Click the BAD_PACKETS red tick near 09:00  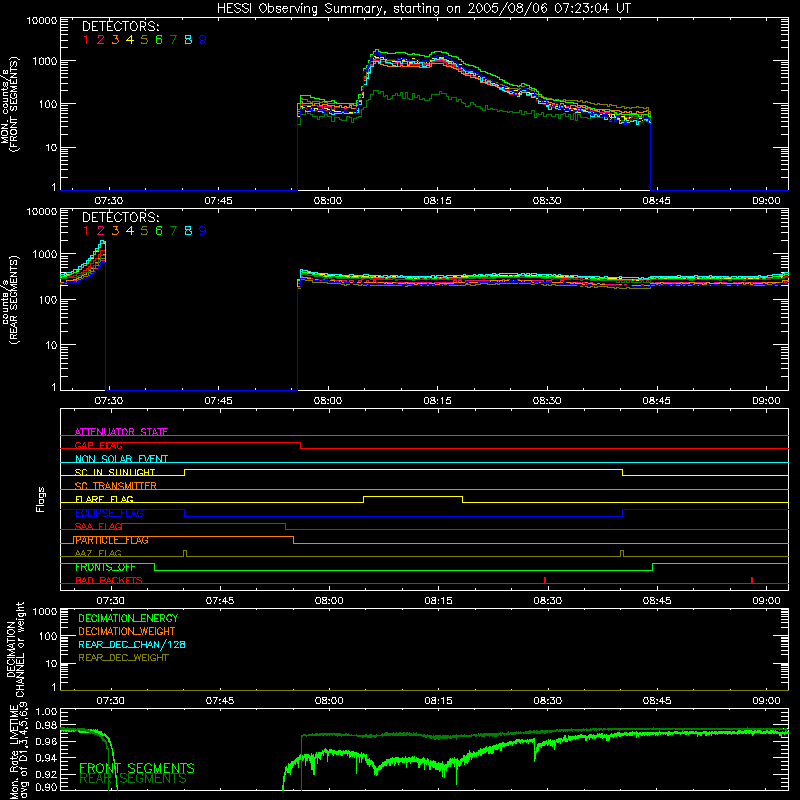752,580
